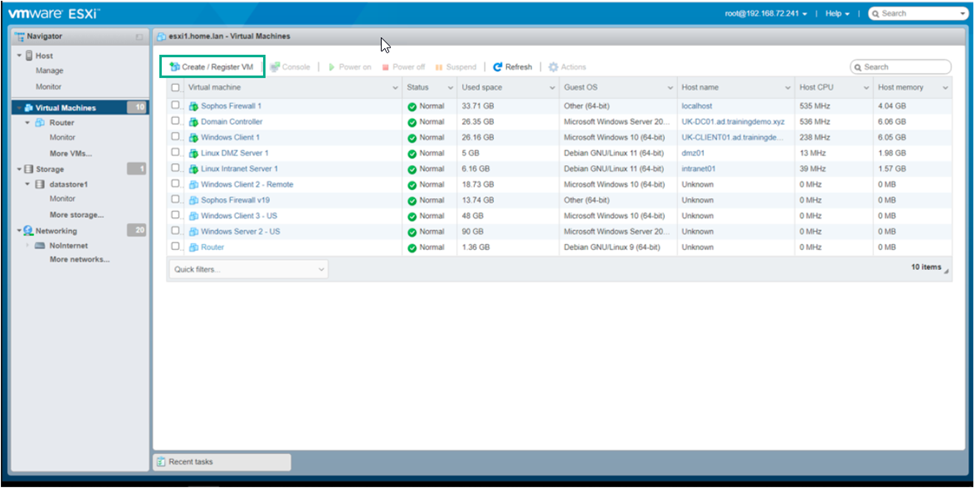Collapse the Storage tree node
The width and height of the screenshot is (975, 488).
pyautogui.click(x=19, y=169)
